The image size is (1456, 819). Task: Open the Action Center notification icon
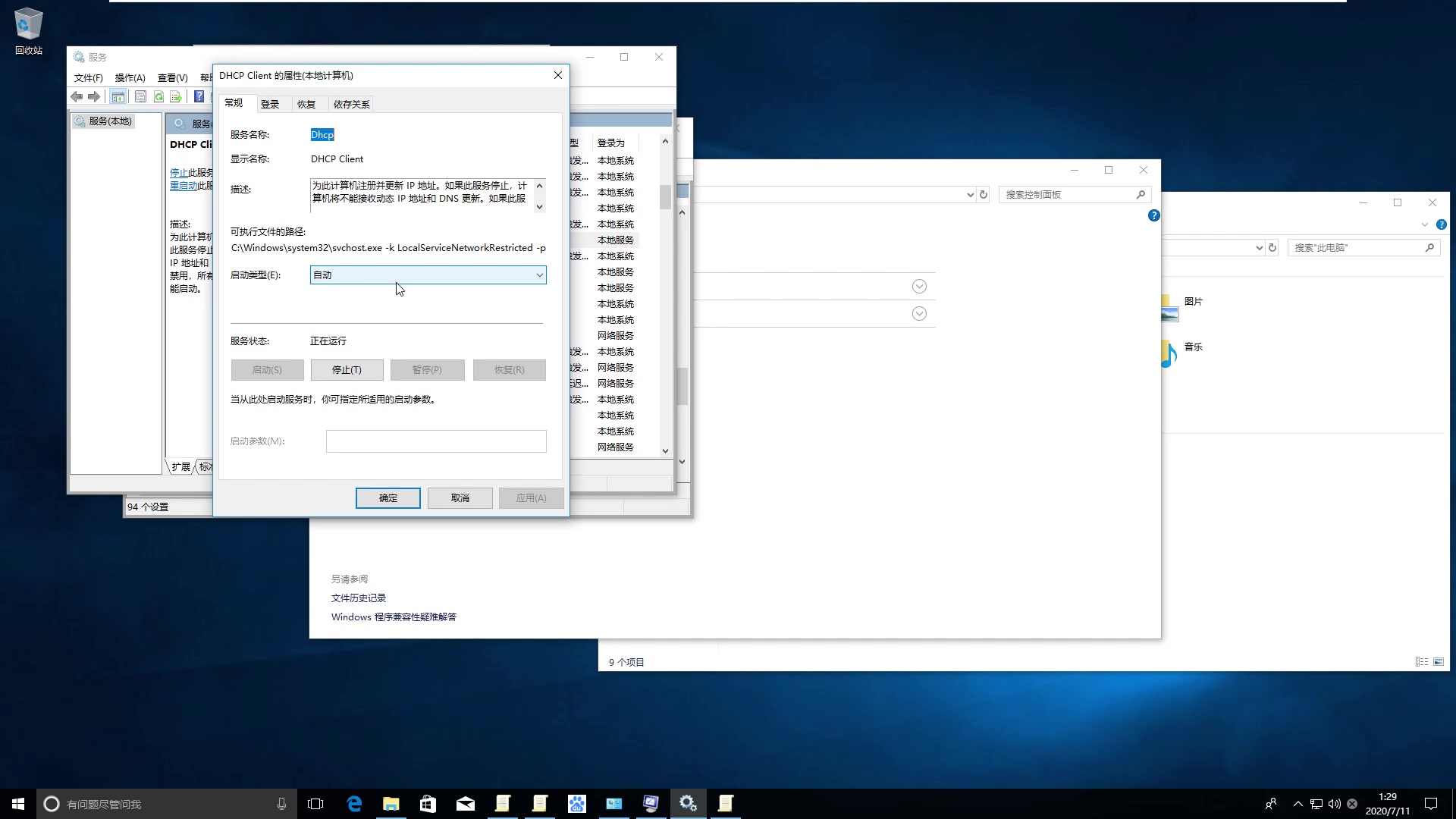(1431, 804)
